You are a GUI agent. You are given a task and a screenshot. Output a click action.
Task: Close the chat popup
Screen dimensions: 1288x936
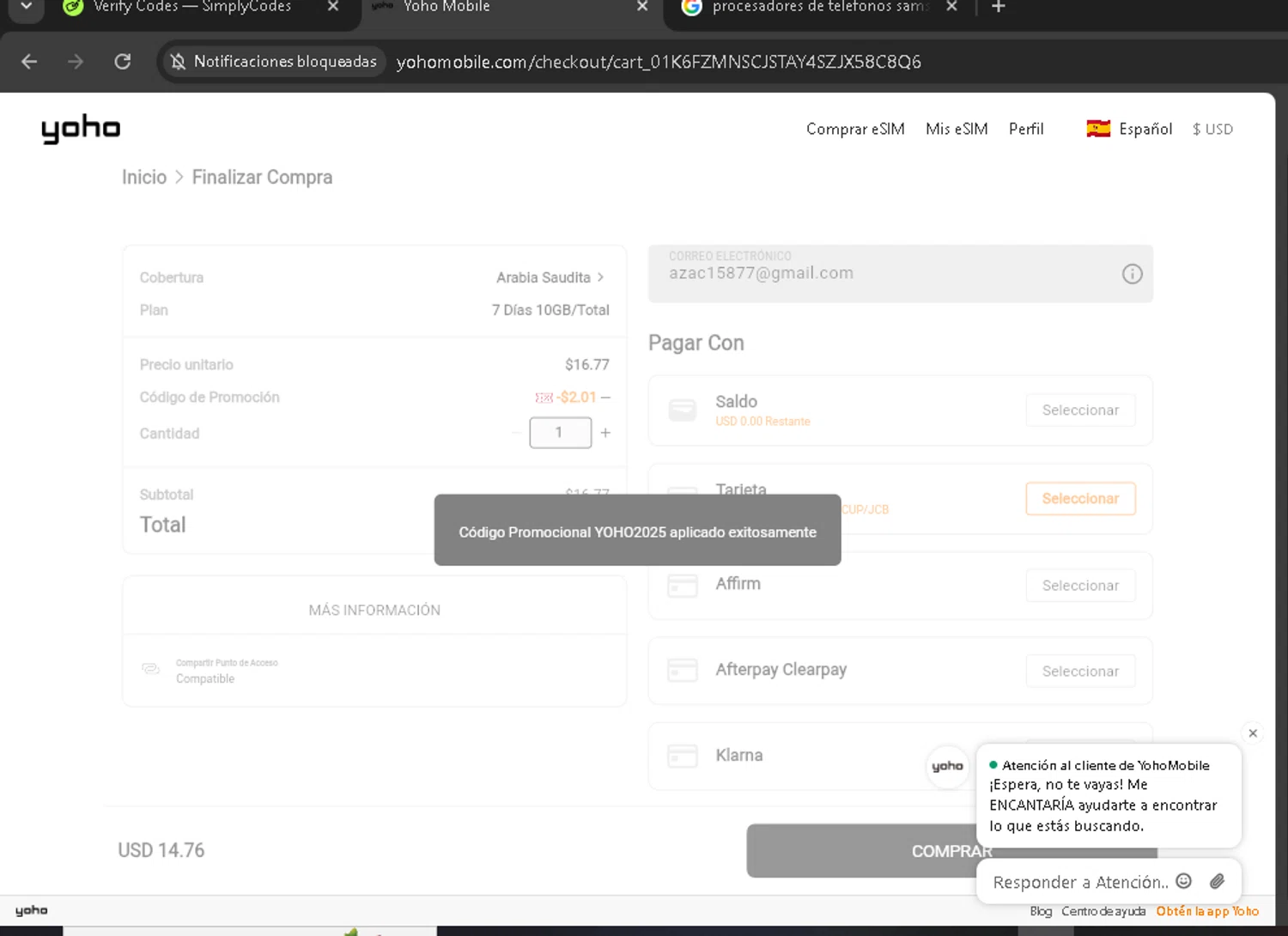[1253, 733]
